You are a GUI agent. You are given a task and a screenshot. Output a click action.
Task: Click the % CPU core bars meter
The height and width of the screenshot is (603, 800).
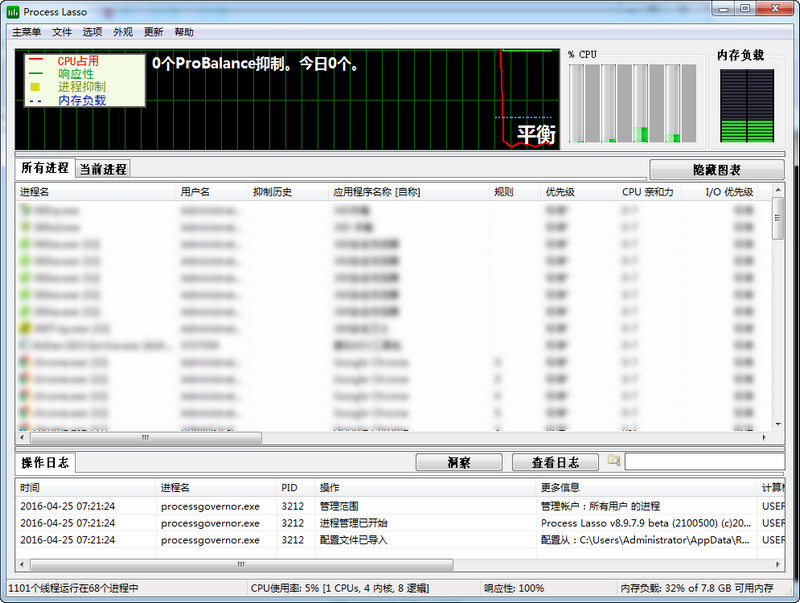pyautogui.click(x=633, y=103)
